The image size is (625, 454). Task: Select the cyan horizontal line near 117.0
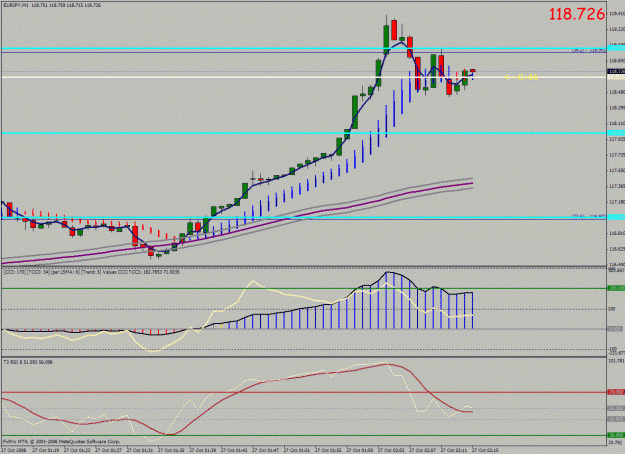click(x=304, y=218)
